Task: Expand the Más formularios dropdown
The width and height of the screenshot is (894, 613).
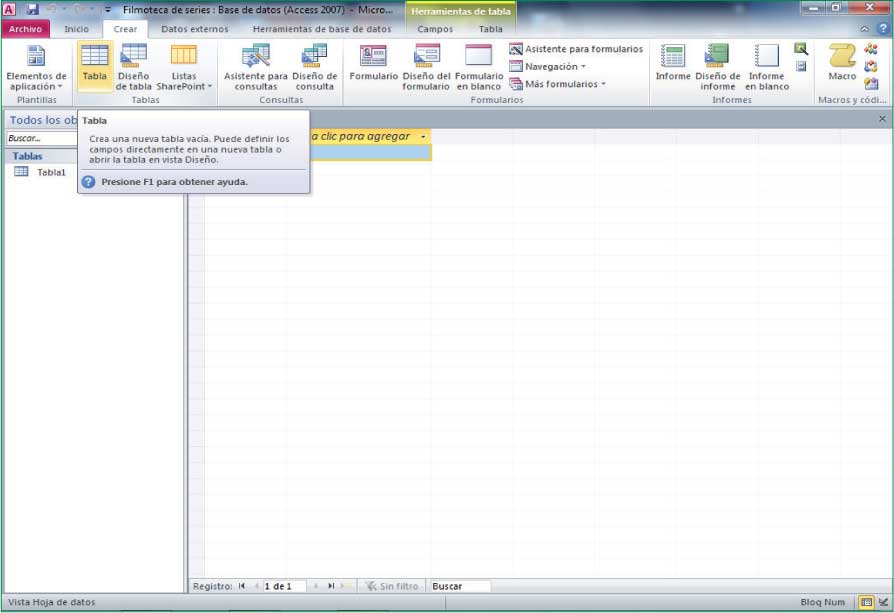Action: click(557, 84)
